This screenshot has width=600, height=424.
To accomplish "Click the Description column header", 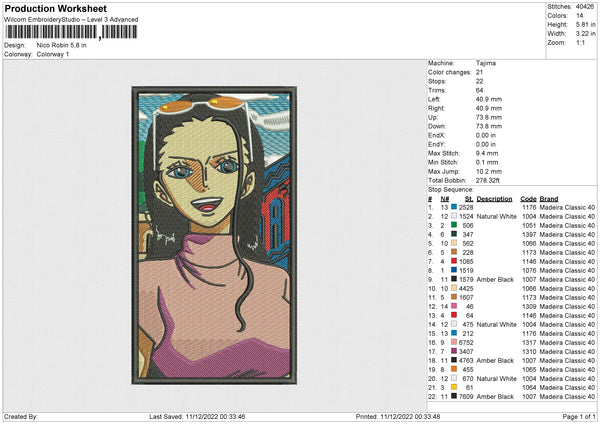I will pos(494,199).
